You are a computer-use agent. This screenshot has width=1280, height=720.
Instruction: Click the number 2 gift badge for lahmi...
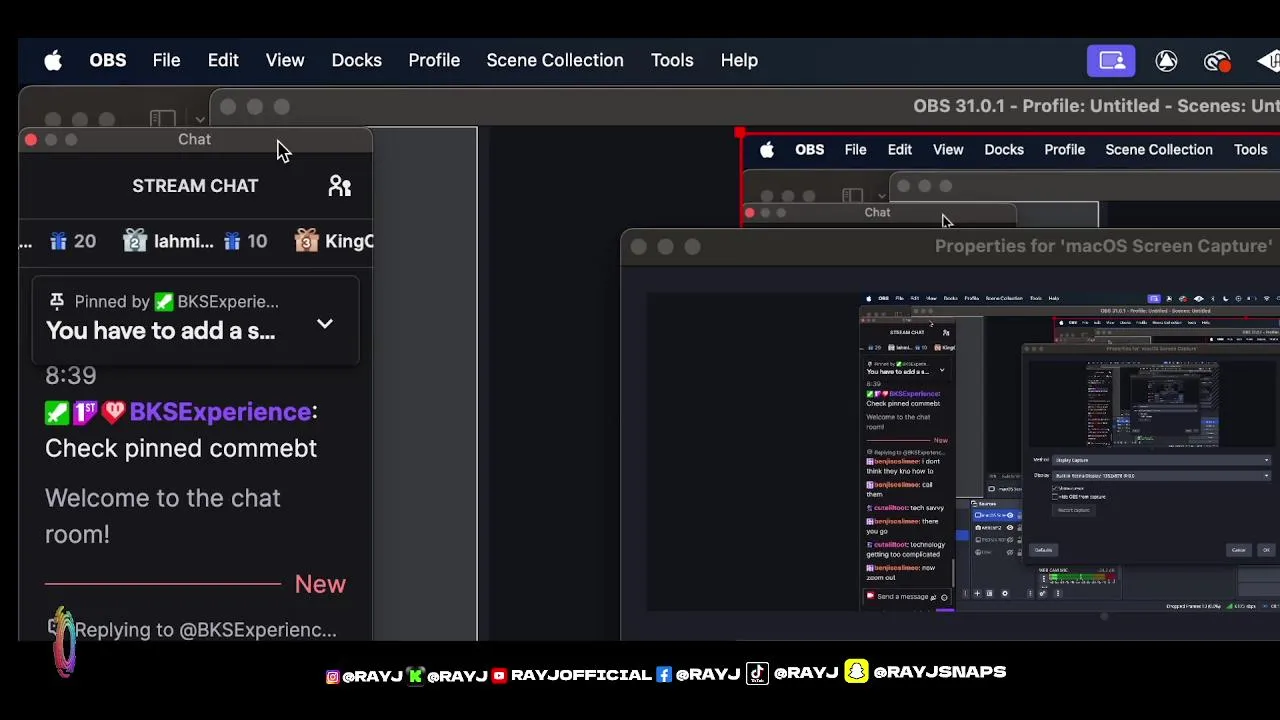(x=135, y=241)
